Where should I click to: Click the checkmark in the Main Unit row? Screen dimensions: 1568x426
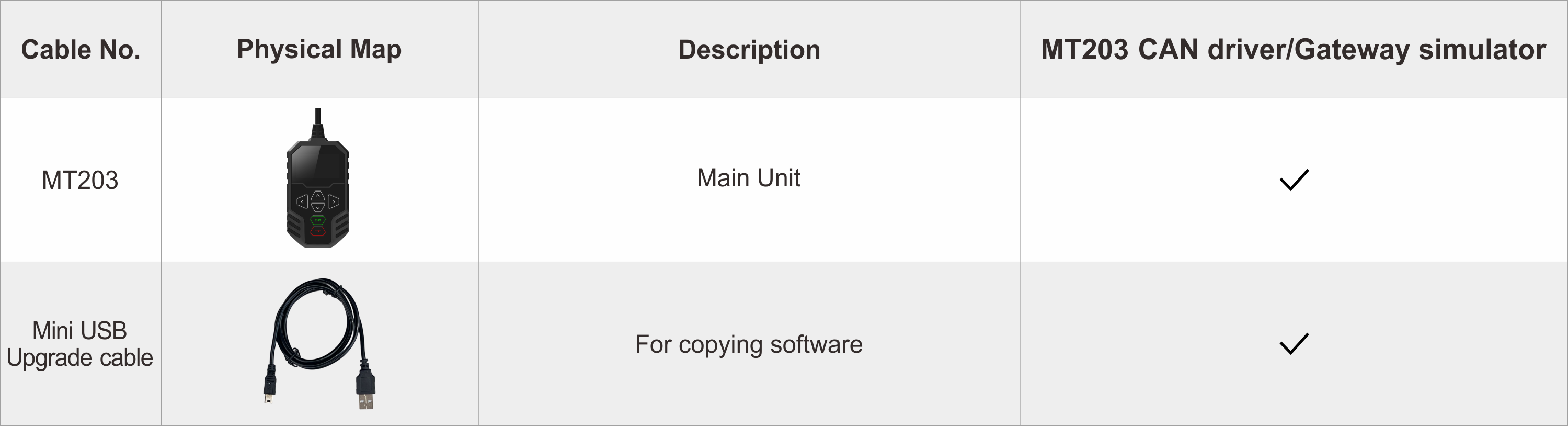pos(1294,180)
